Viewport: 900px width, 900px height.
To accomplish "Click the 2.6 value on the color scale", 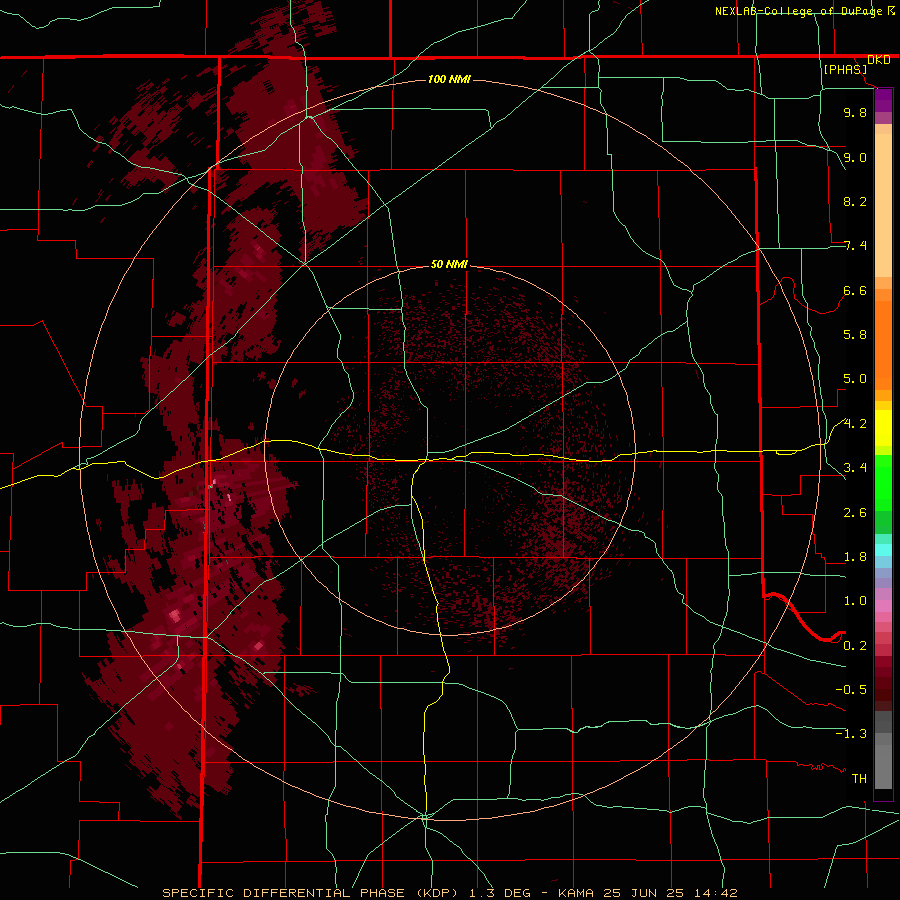I will (855, 512).
